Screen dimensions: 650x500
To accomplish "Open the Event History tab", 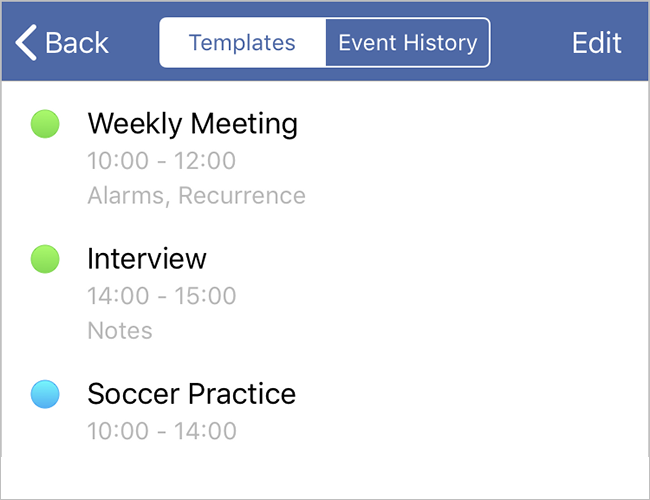I will (407, 43).
